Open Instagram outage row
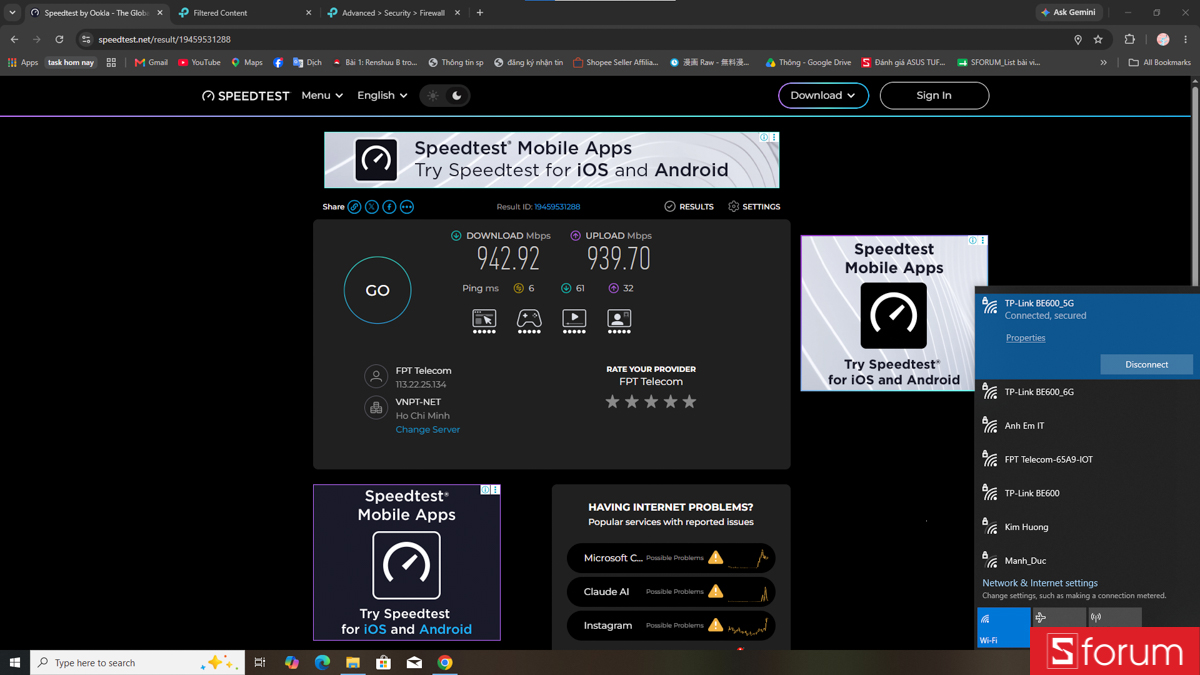The image size is (1200, 675). tap(671, 626)
